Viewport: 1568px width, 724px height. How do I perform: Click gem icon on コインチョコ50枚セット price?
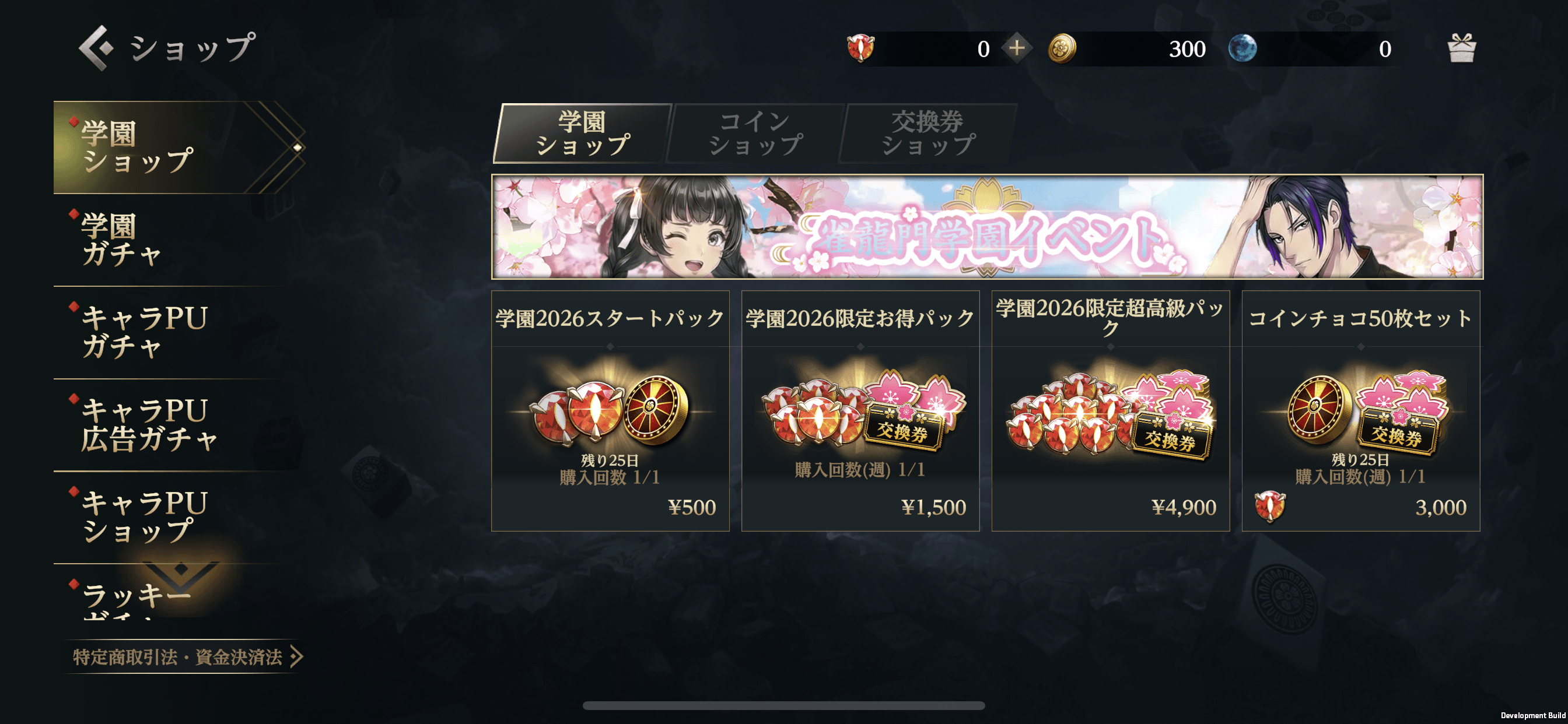pyautogui.click(x=1270, y=507)
